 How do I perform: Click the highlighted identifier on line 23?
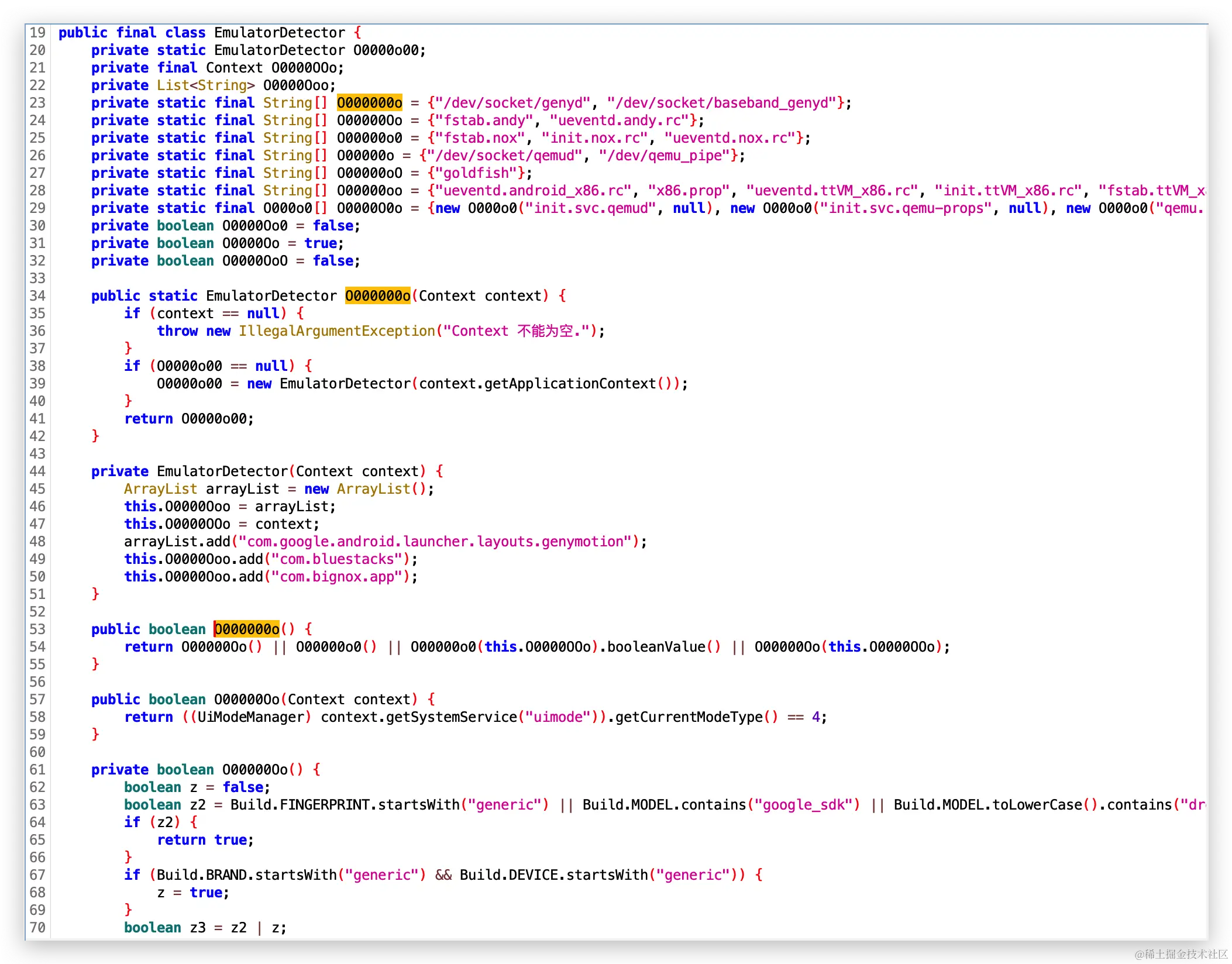coord(369,103)
